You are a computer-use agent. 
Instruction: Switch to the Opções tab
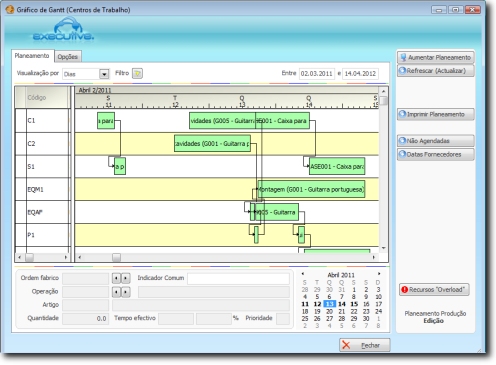tap(68, 57)
